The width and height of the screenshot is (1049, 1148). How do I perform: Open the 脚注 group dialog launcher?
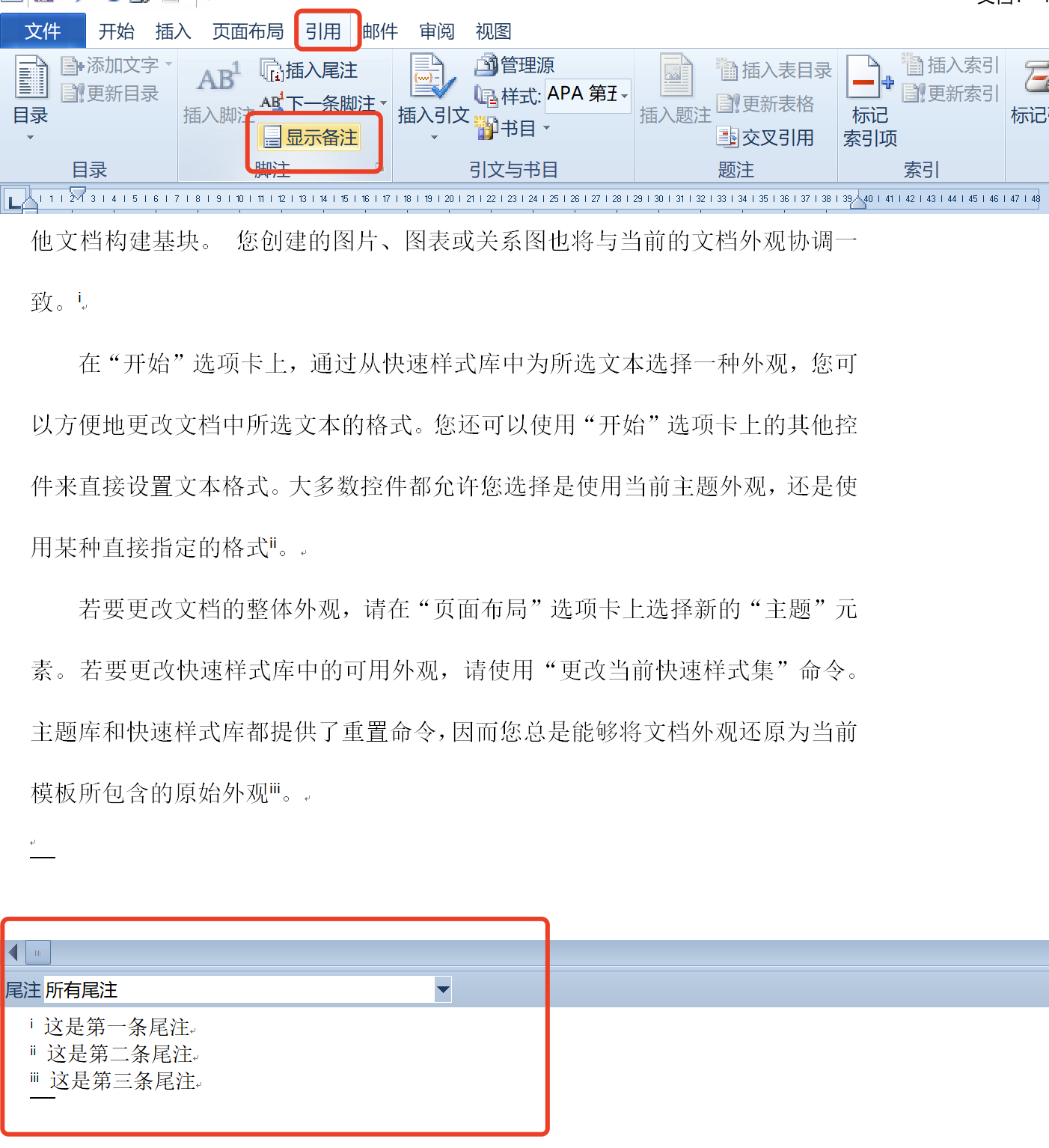coord(380,168)
